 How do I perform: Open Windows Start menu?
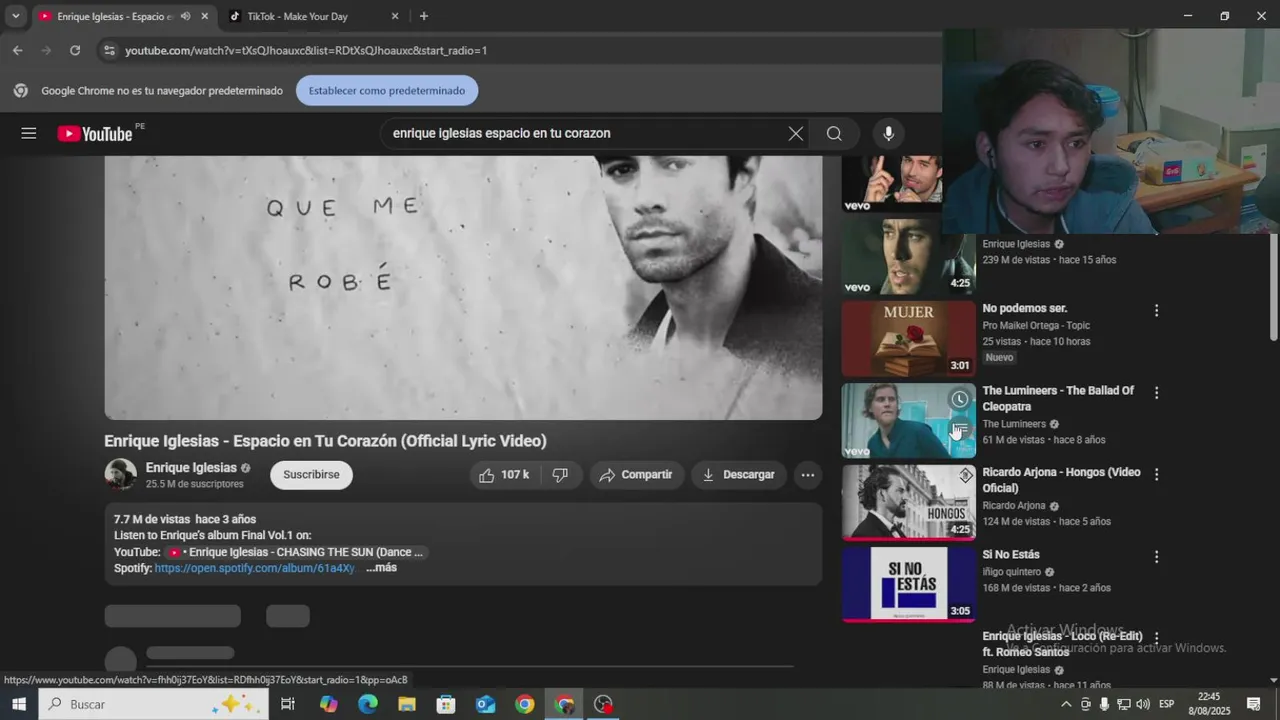(19, 704)
